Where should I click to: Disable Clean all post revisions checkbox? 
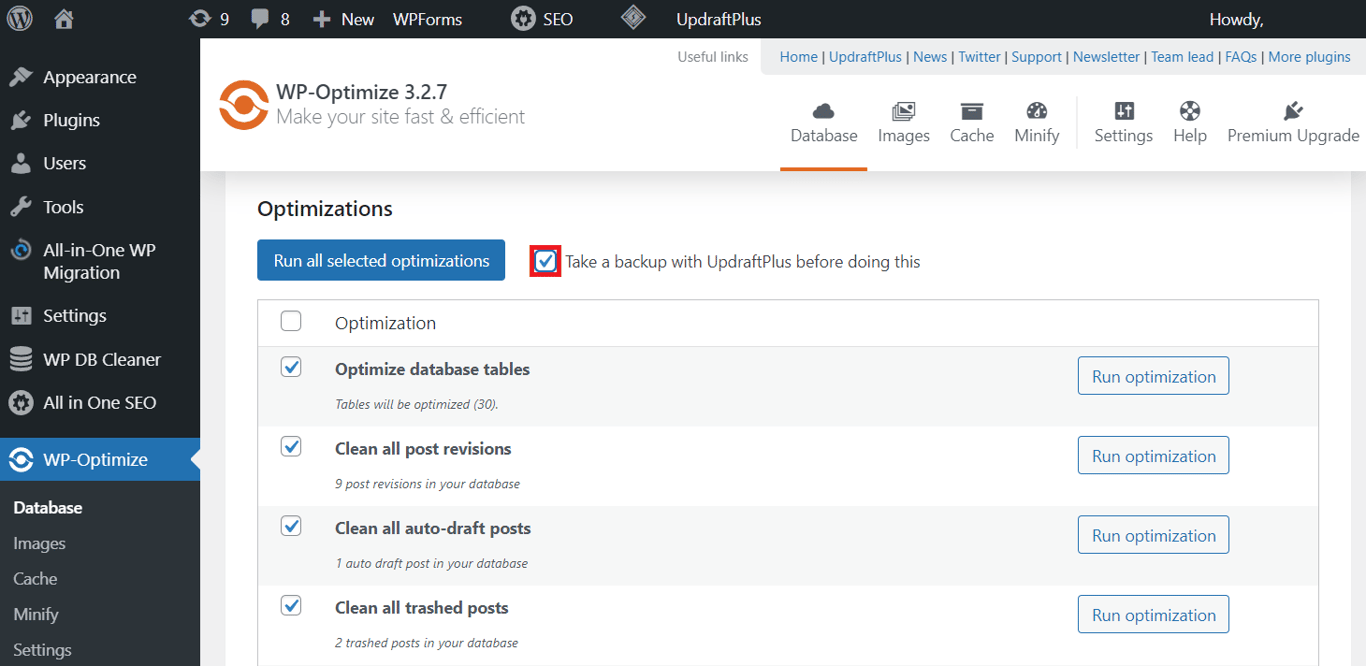[291, 447]
